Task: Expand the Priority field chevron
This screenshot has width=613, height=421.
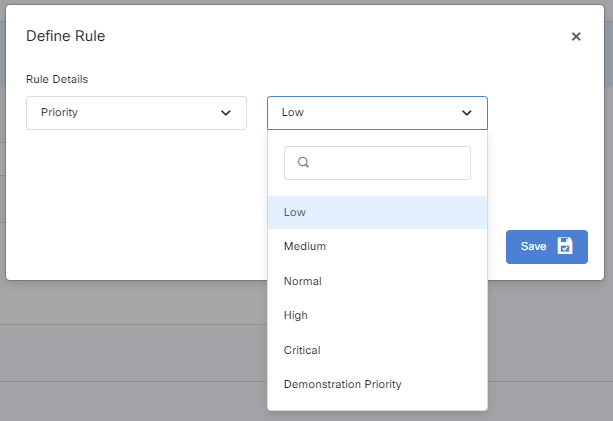Action: point(226,113)
